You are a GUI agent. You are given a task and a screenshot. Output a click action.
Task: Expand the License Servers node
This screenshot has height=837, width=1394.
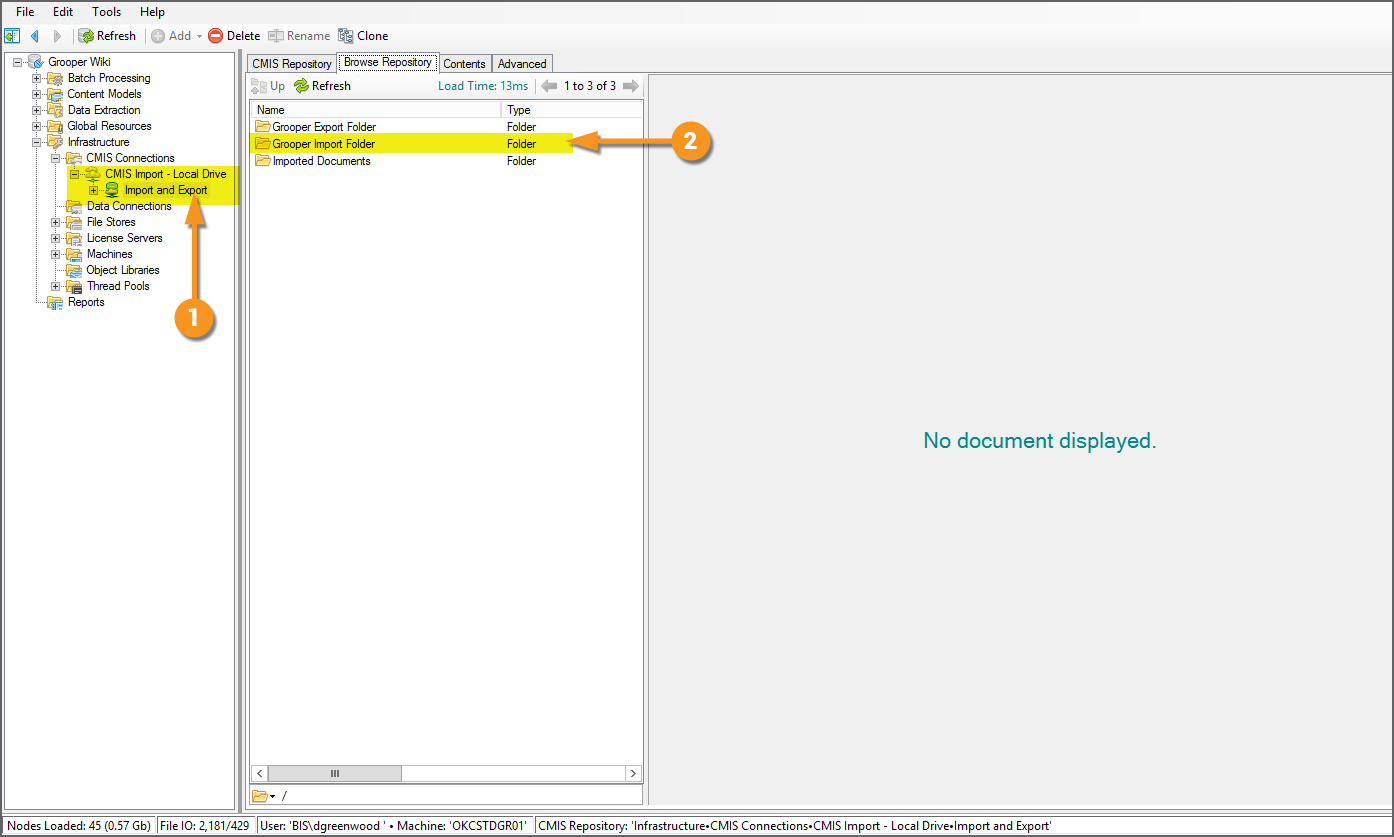click(56, 238)
